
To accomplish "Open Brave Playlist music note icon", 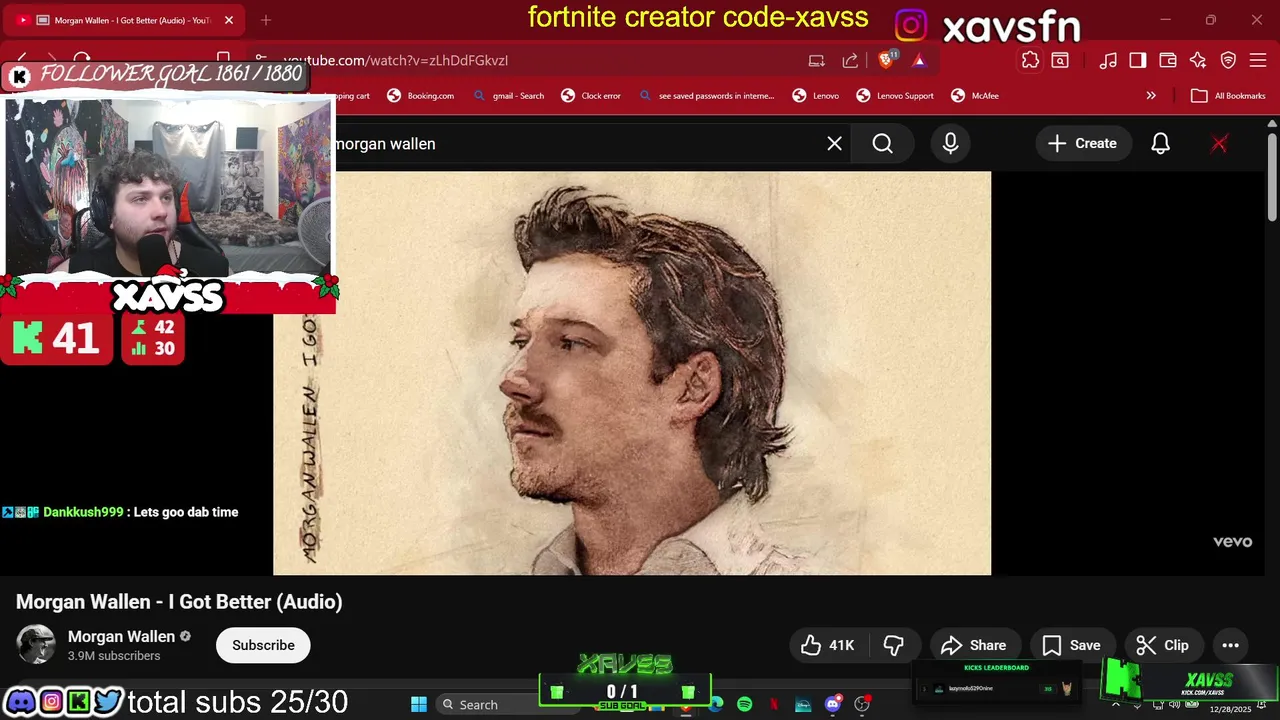I will (x=1108, y=60).
